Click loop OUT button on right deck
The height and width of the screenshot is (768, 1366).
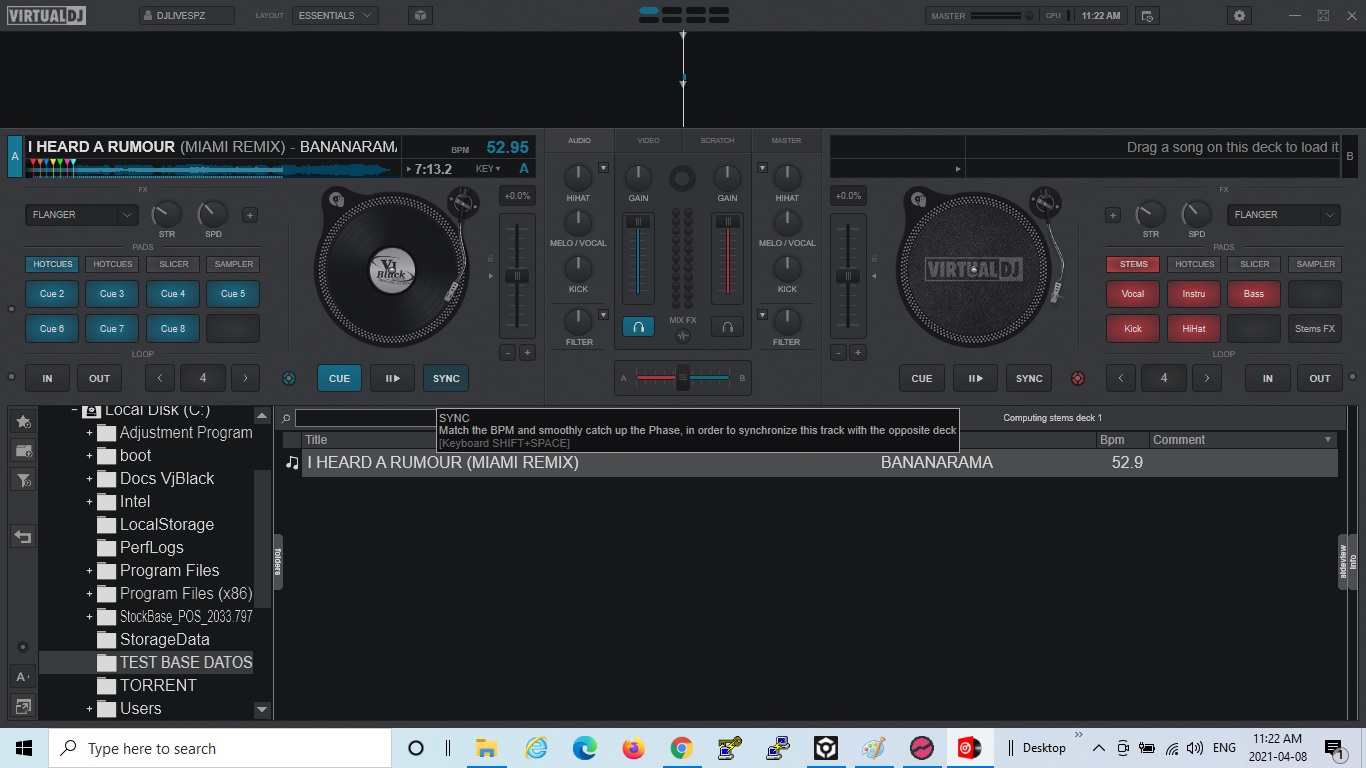pos(1319,378)
